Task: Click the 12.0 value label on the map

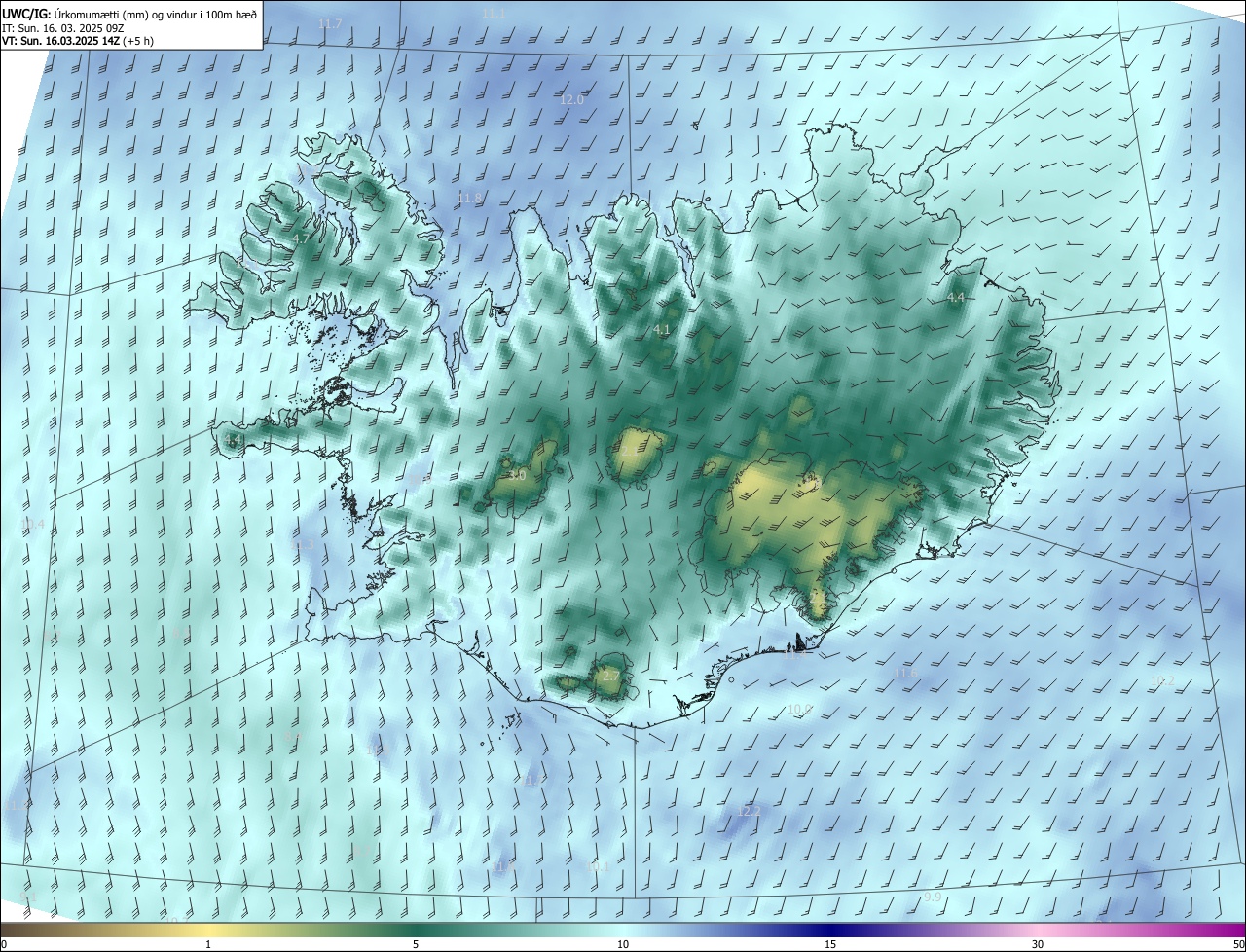Action: coord(571,100)
